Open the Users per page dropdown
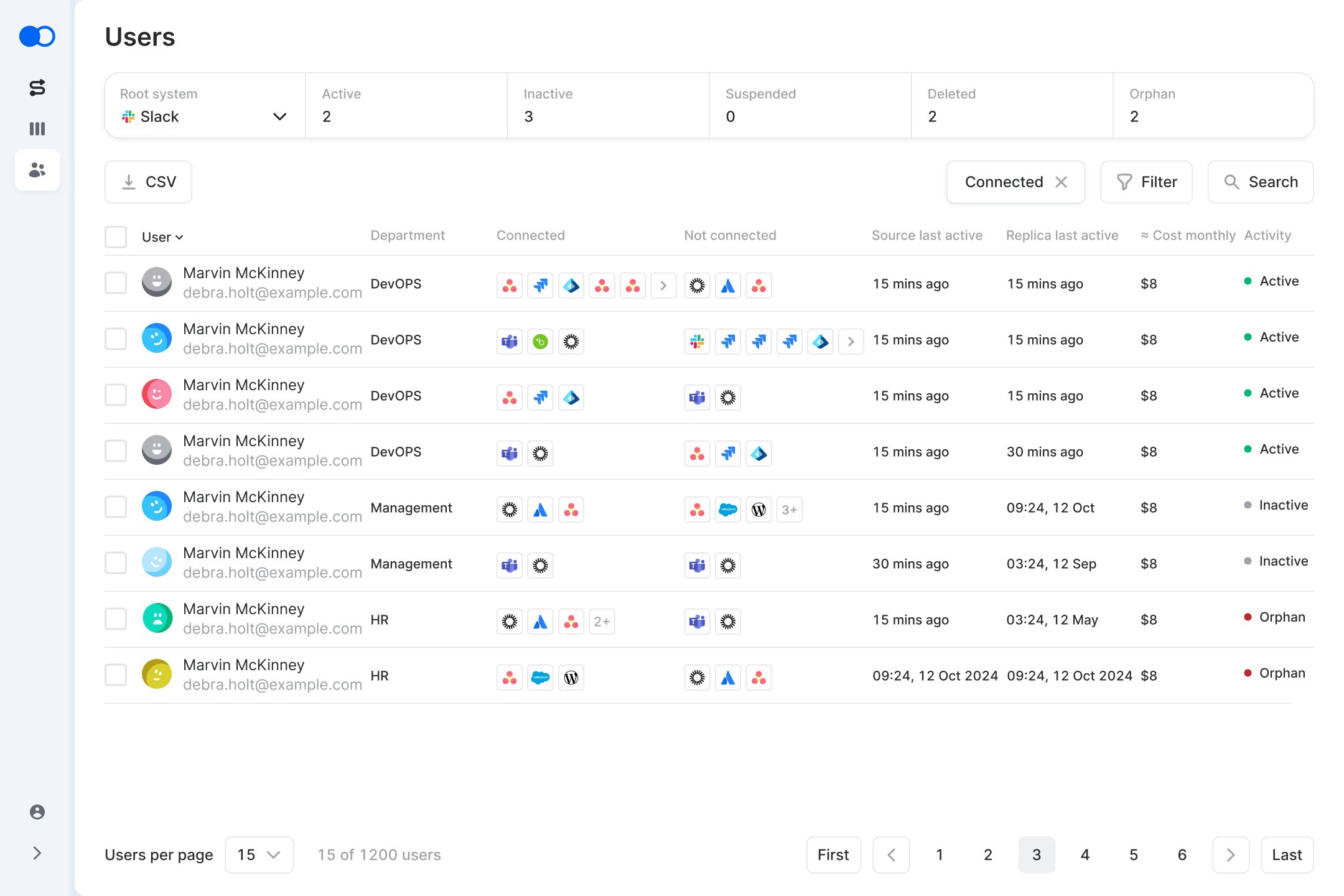The height and width of the screenshot is (896, 1344). (259, 855)
